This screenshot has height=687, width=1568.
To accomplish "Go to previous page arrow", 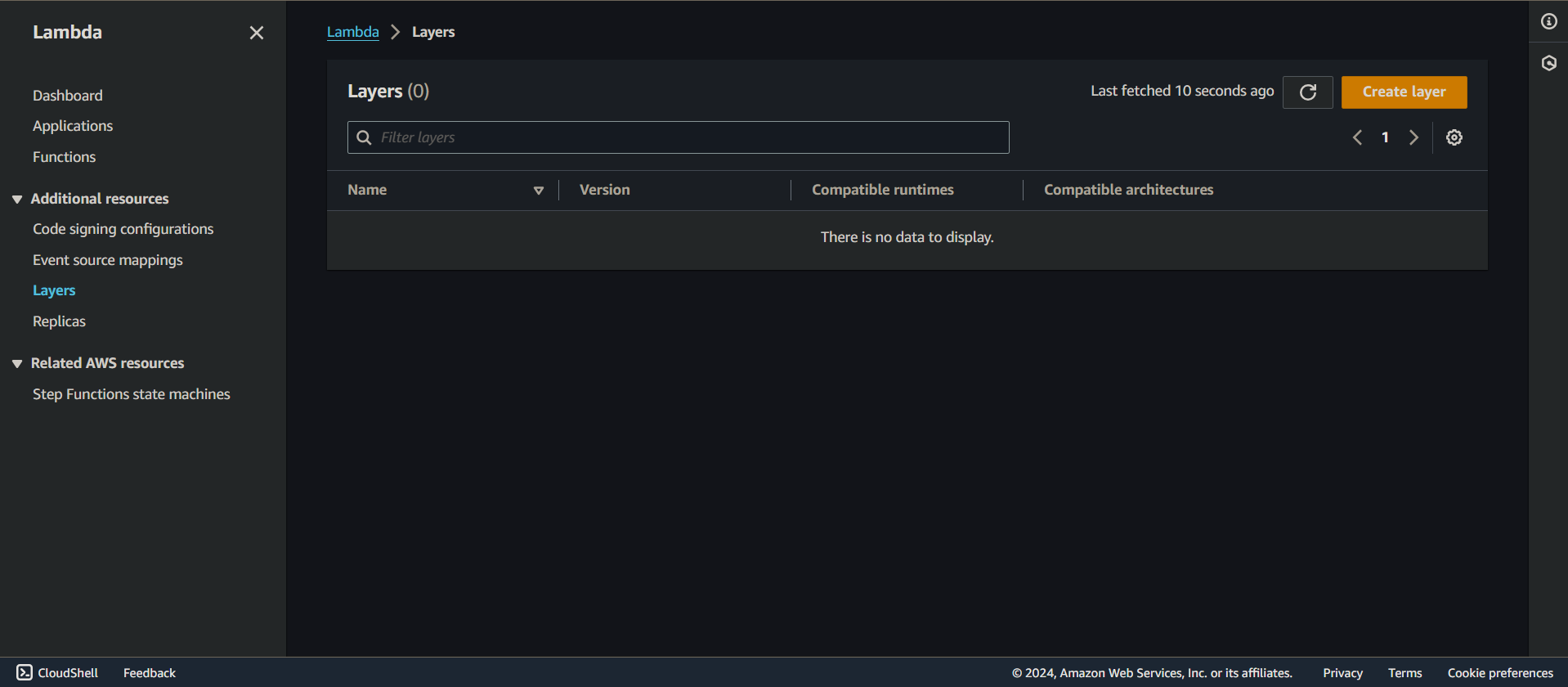I will (1357, 137).
